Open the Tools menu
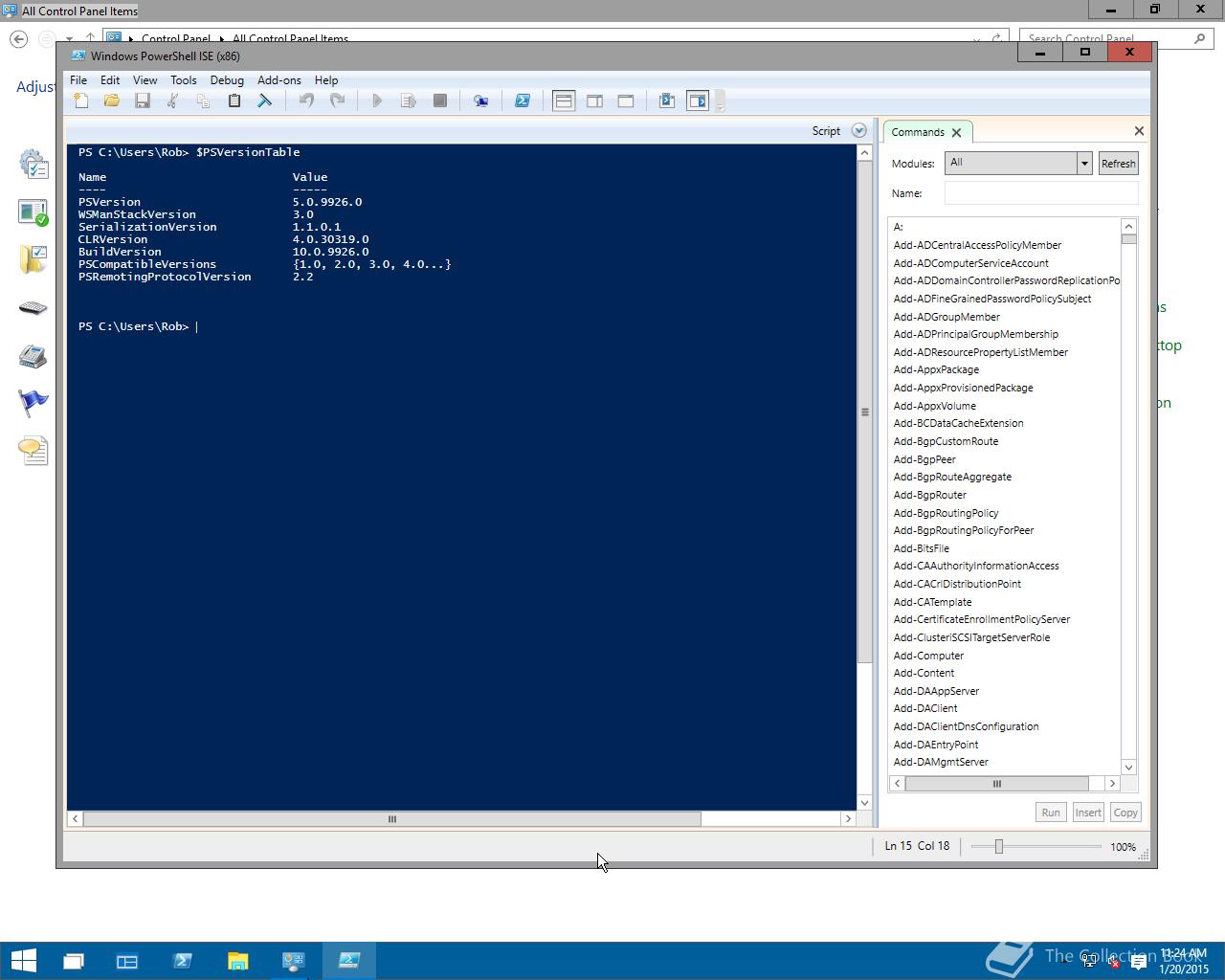This screenshot has width=1225, height=980. click(183, 80)
